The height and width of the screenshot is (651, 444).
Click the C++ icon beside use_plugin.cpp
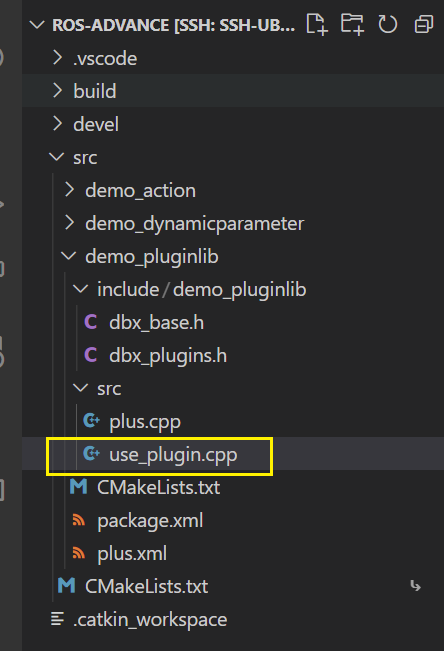[x=91, y=453]
